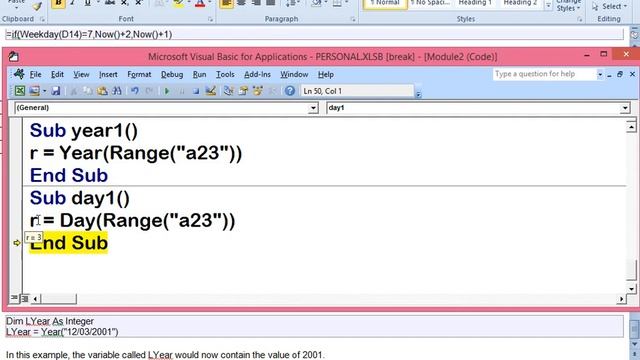Switch to Full Module View button
Screen dimensions: 640x360
point(24,299)
